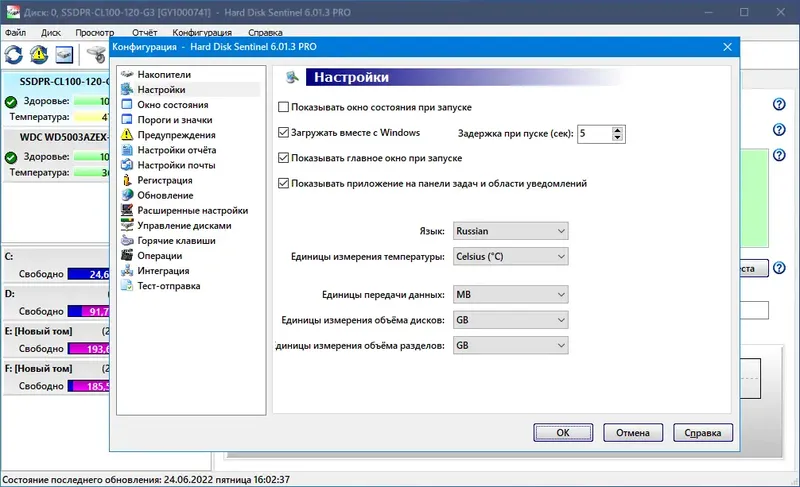The image size is (800, 487).
Task: Open the Предупреждения warning settings
Action: click(176, 135)
